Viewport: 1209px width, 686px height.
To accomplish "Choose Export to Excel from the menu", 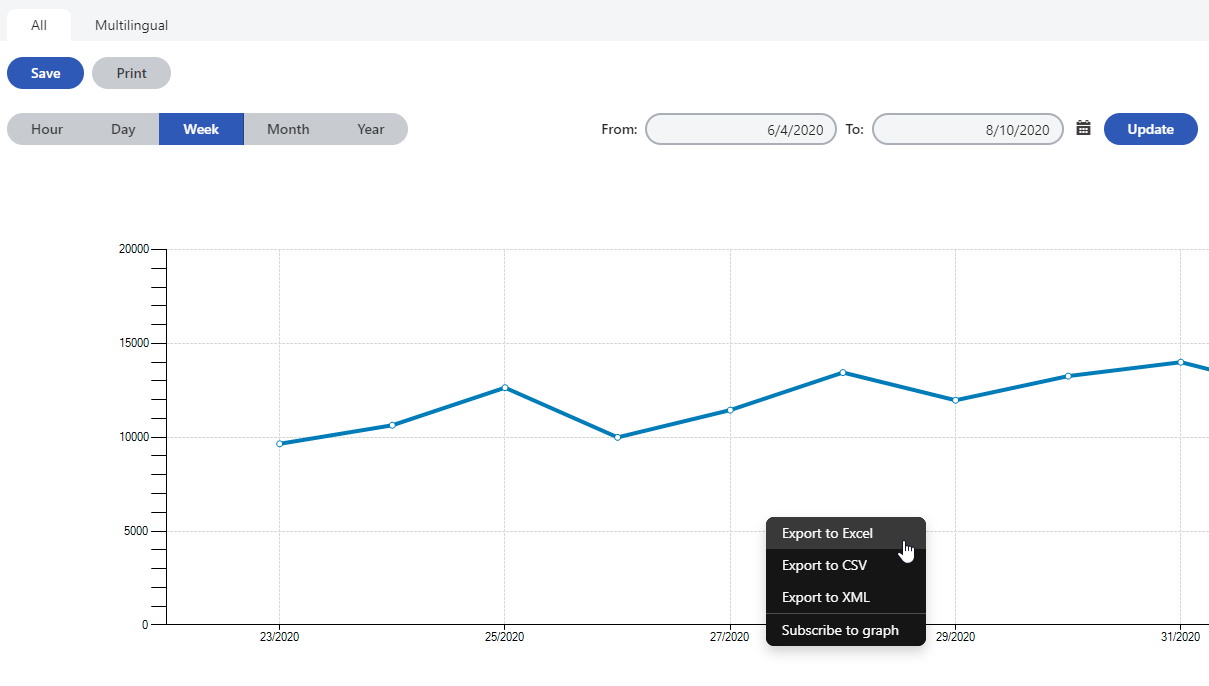I will (x=828, y=533).
